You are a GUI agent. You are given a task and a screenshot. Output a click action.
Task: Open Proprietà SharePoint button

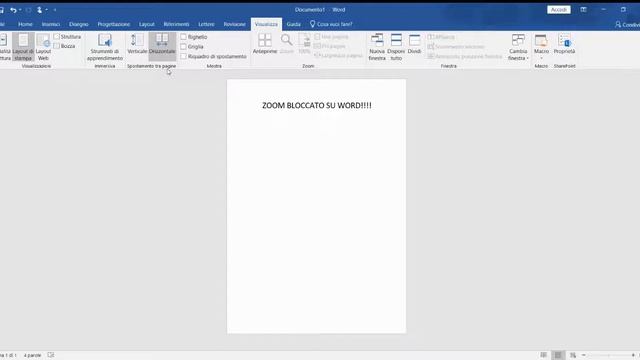click(564, 44)
